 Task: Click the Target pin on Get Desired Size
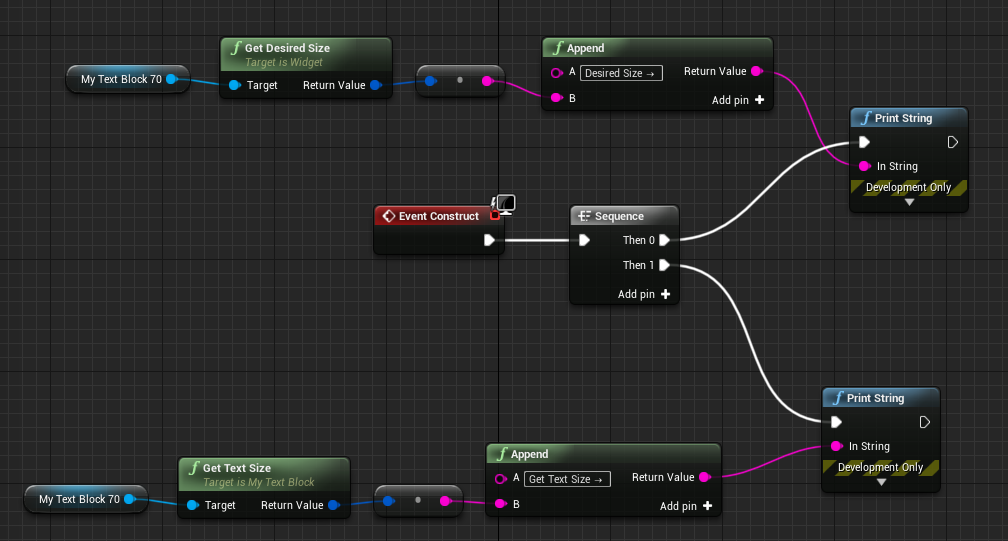(235, 85)
